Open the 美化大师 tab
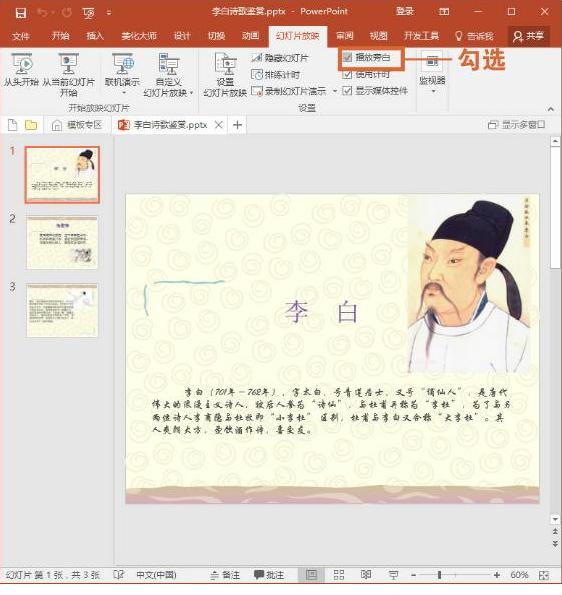 139,36
